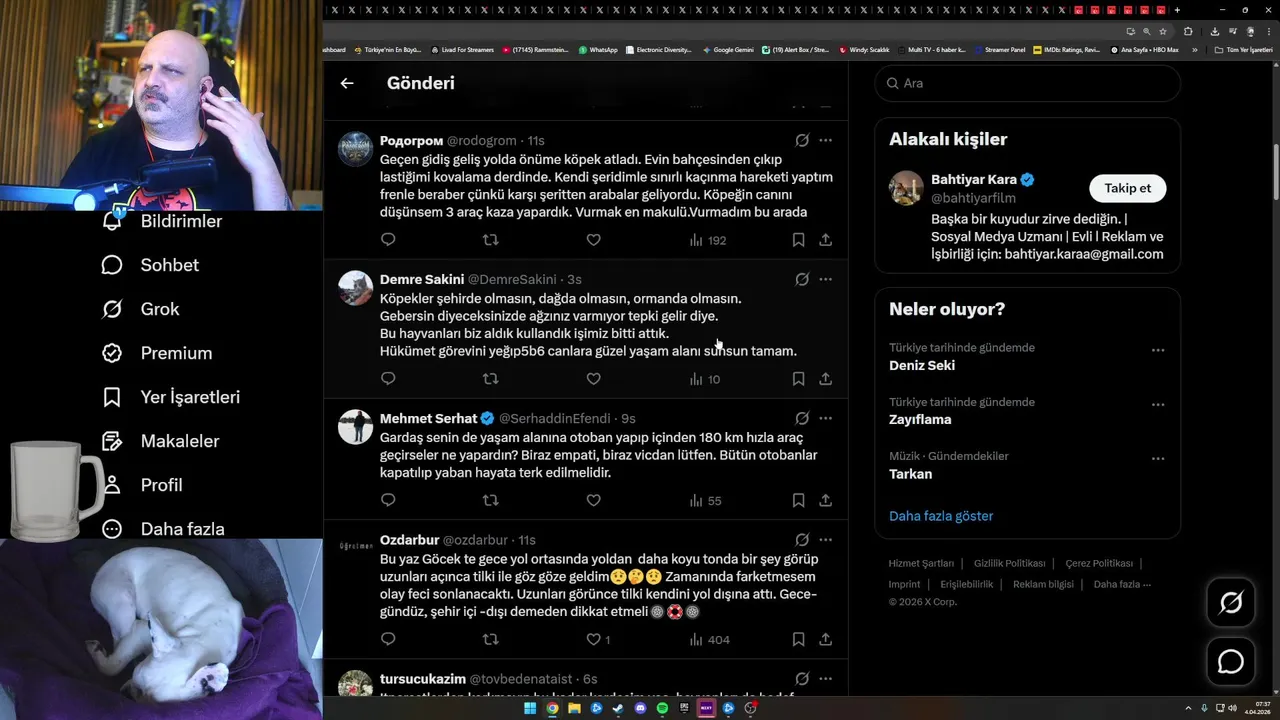The height and width of the screenshot is (720, 1280).
Task: Open Hizmet Şartları footer link
Action: 921,563
